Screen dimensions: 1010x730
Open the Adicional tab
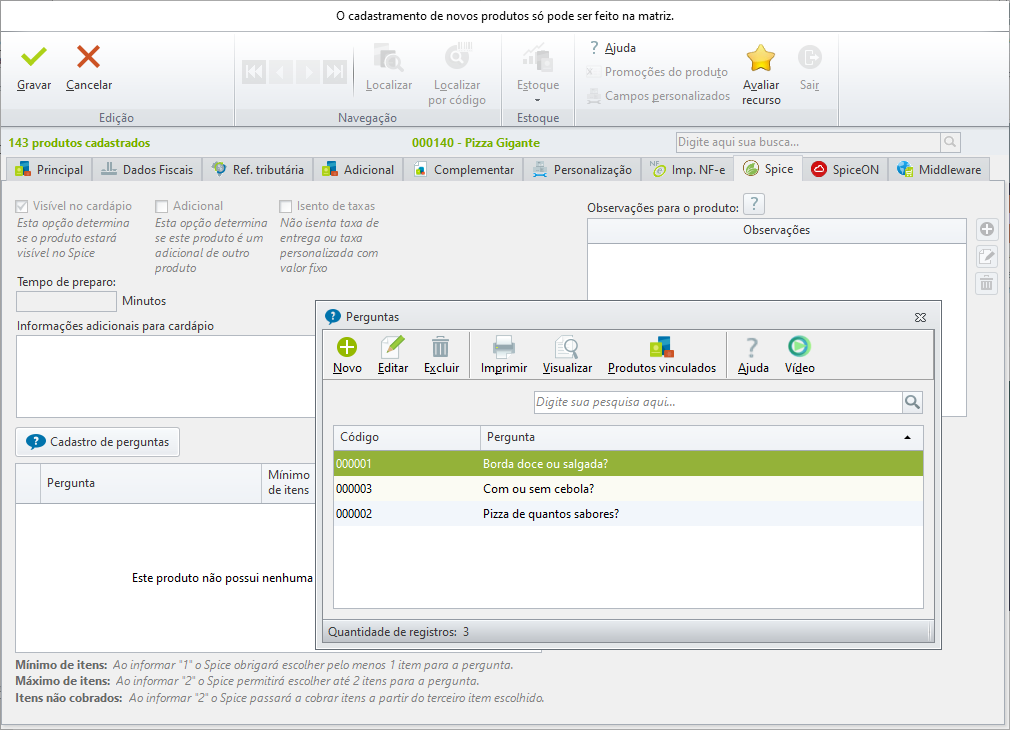[358, 169]
